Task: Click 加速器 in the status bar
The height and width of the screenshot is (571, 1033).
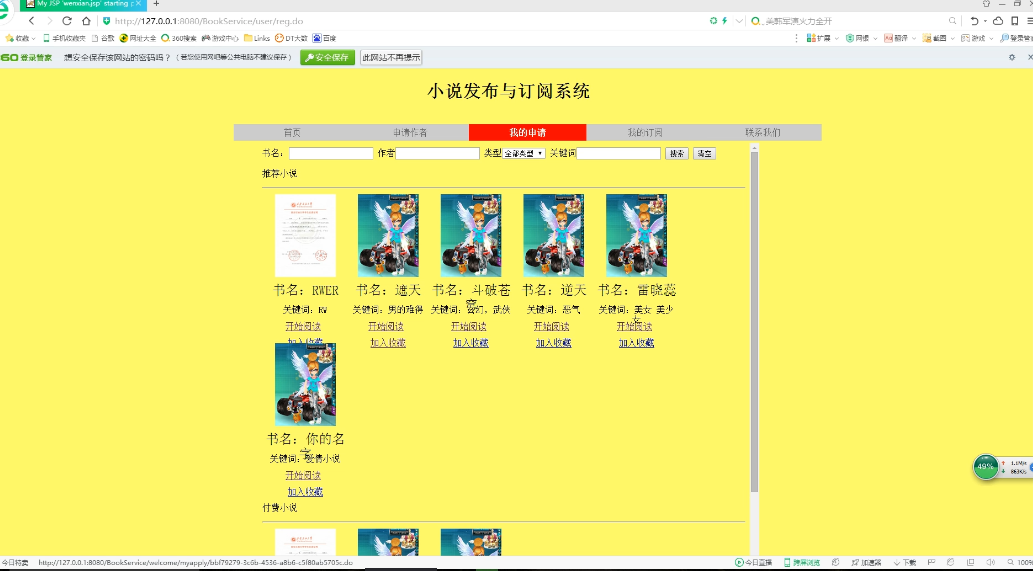Action: point(866,562)
